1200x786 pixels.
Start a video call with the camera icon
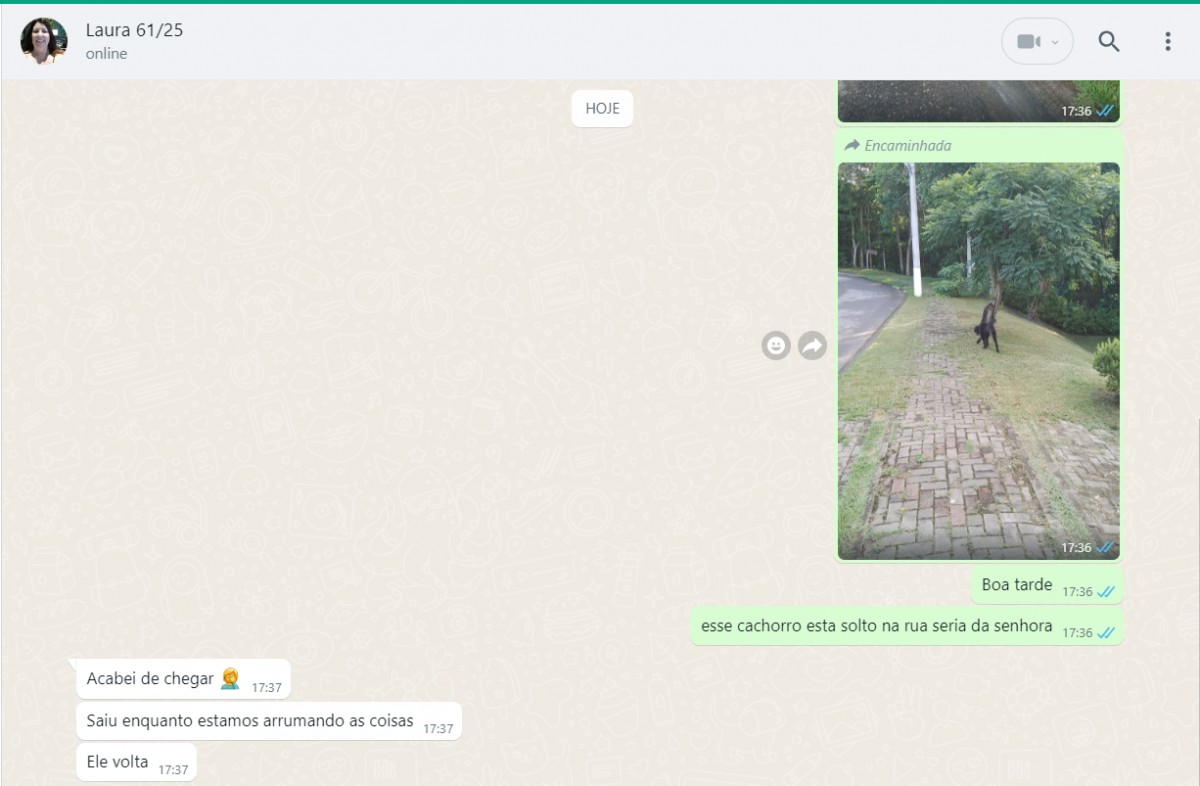1027,41
